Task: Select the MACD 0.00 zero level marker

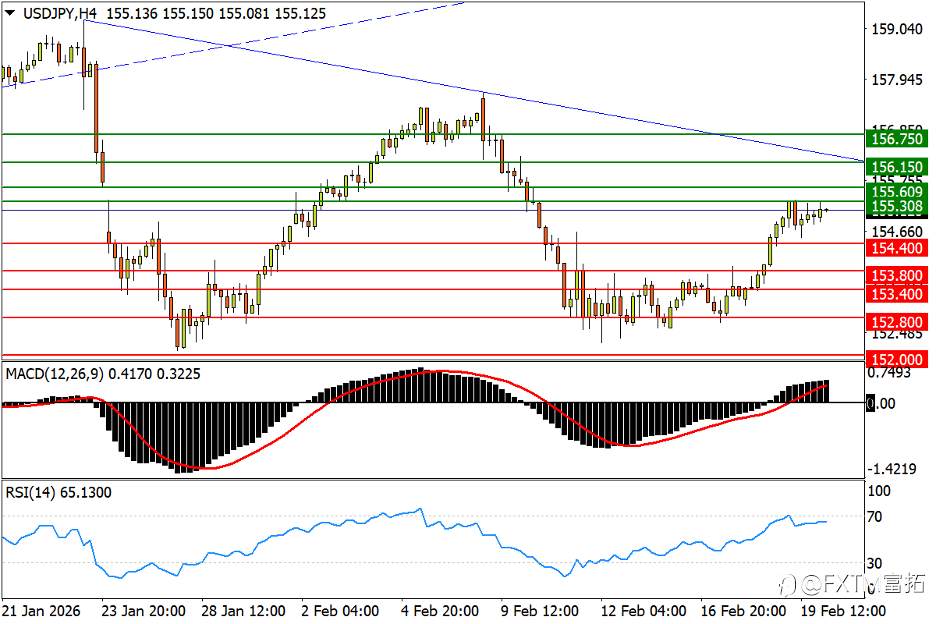Action: (x=881, y=403)
